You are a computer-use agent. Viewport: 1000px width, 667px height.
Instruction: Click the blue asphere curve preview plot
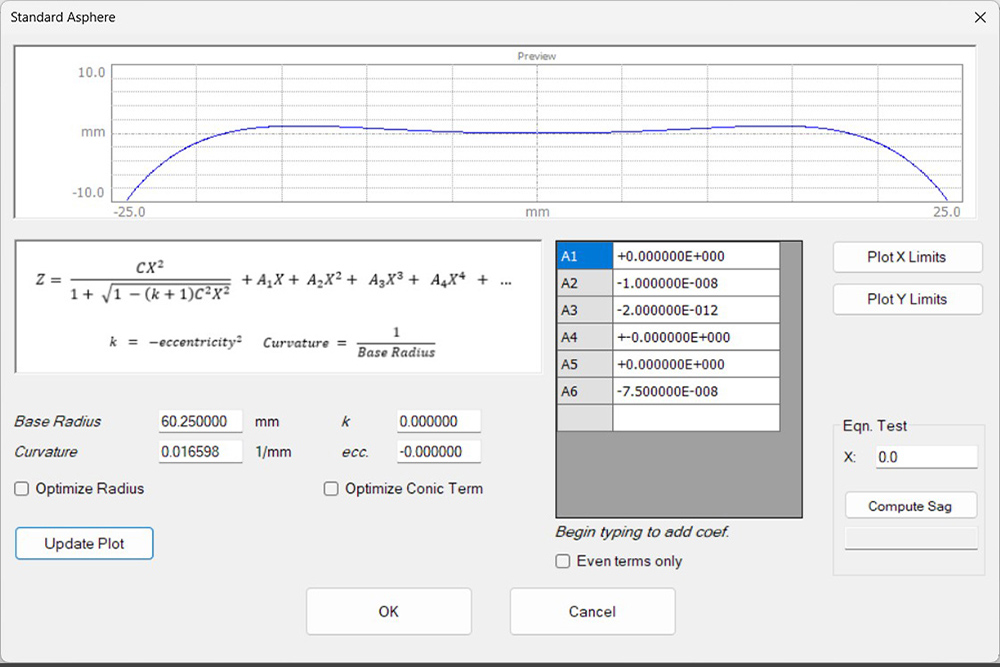coord(537,133)
